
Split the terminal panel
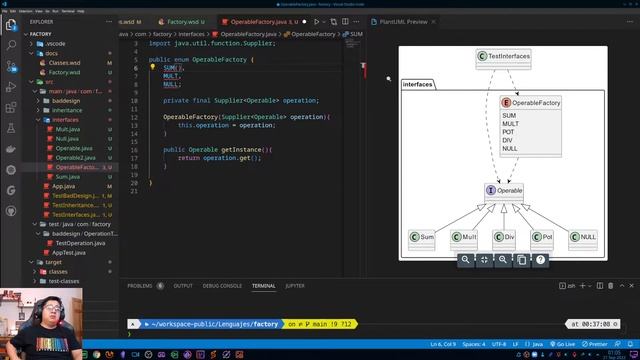(x=600, y=286)
